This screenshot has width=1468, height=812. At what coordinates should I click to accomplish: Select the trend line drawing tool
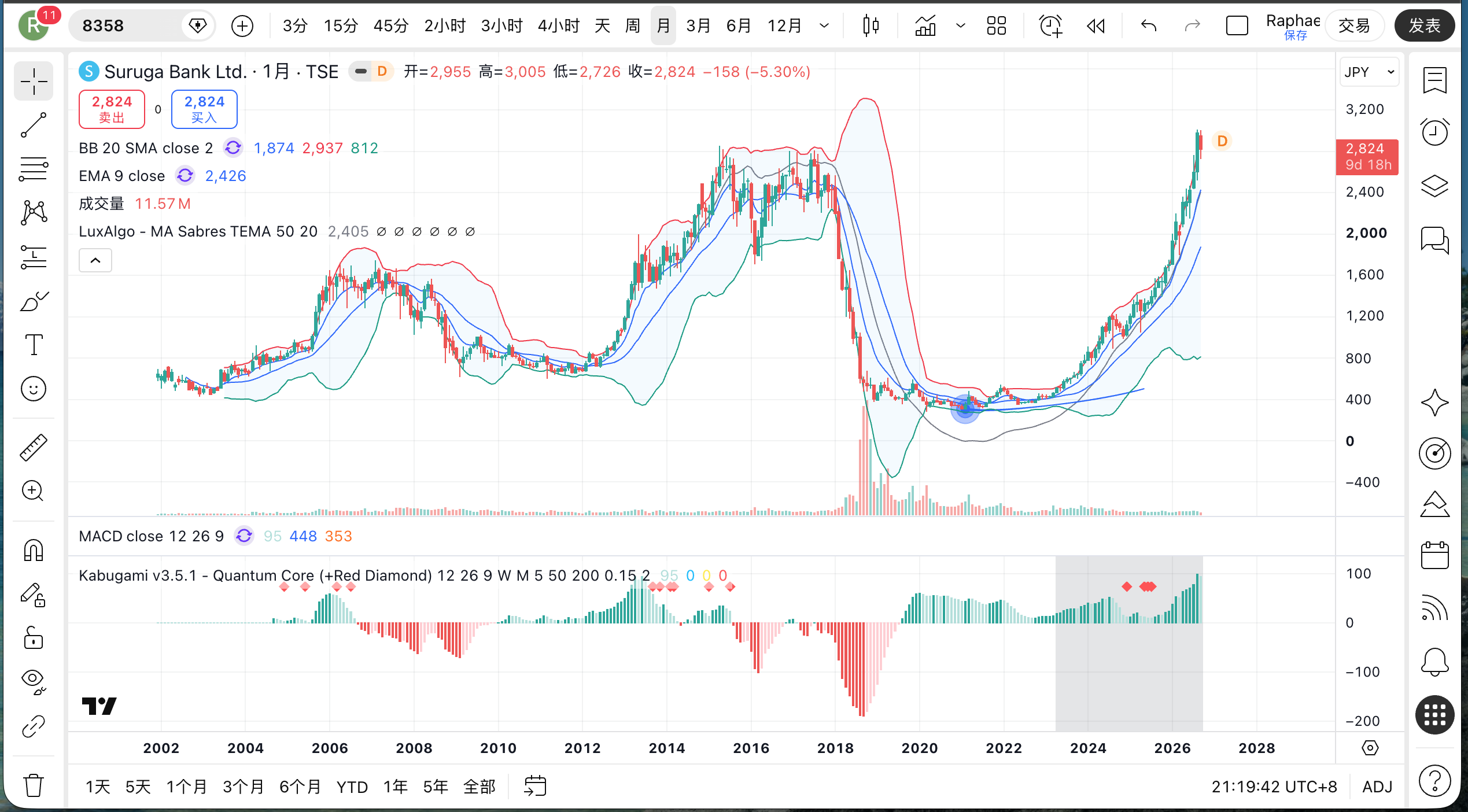pos(34,125)
